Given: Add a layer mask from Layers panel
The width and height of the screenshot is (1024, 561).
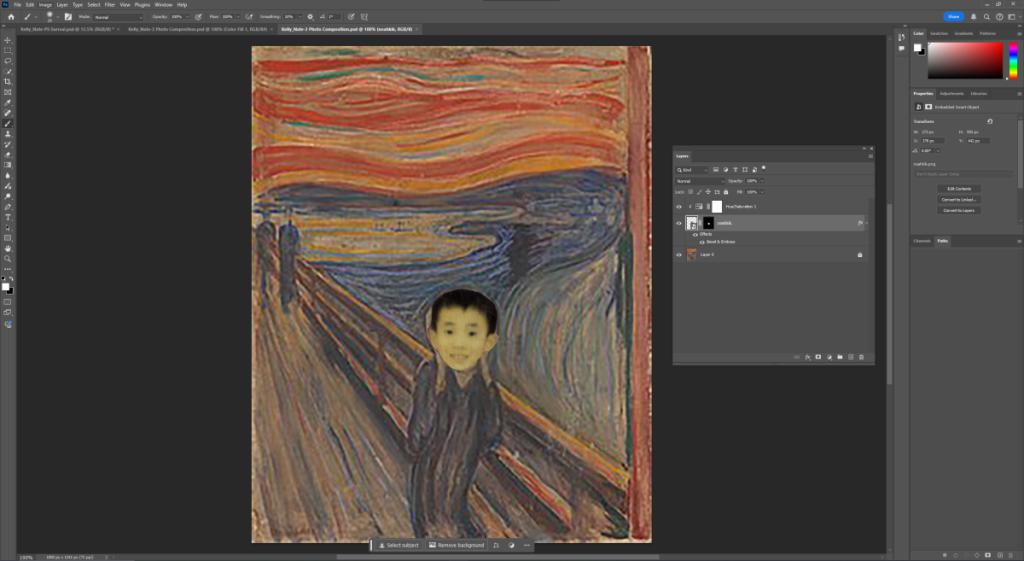Looking at the screenshot, I should click(x=818, y=356).
